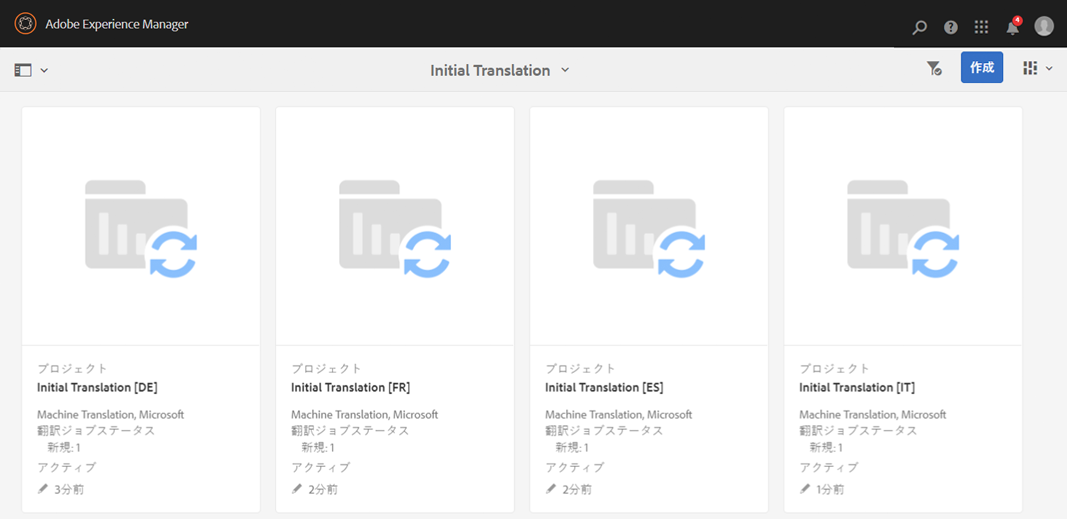Click プロジェクト label on the ES card
The height and width of the screenshot is (519, 1067).
[580, 369]
